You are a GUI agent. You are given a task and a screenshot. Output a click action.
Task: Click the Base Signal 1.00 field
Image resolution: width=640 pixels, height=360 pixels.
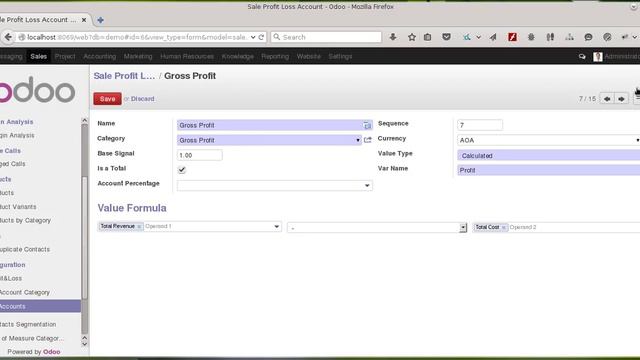coord(200,155)
